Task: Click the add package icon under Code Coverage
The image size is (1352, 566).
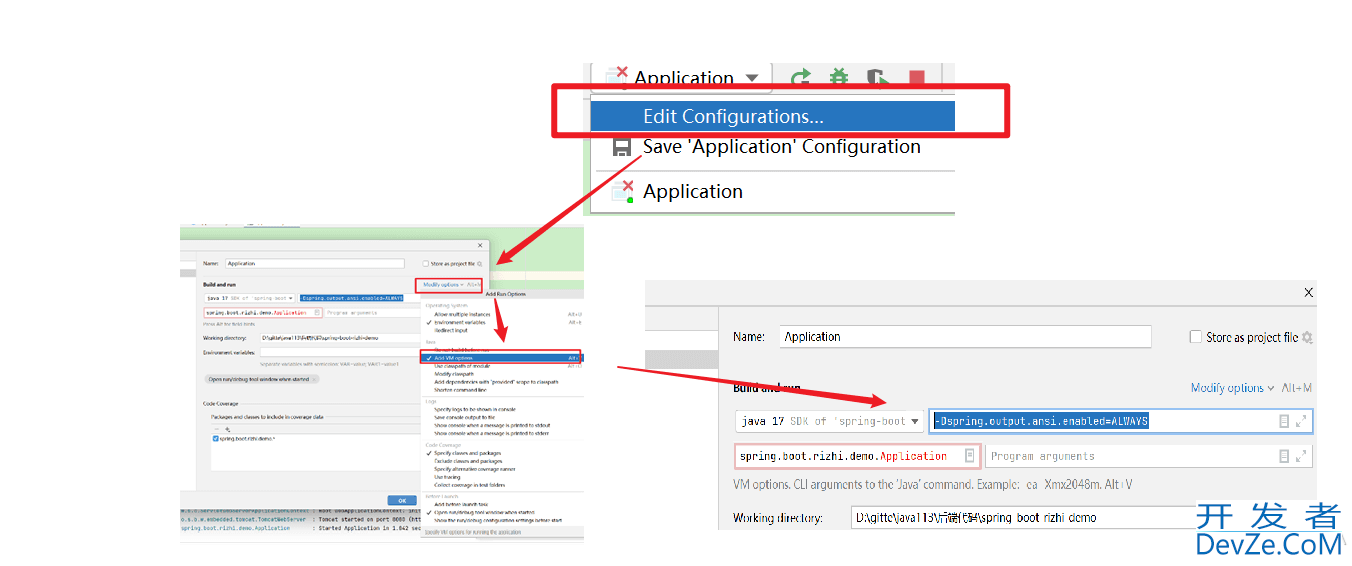Action: tap(228, 428)
